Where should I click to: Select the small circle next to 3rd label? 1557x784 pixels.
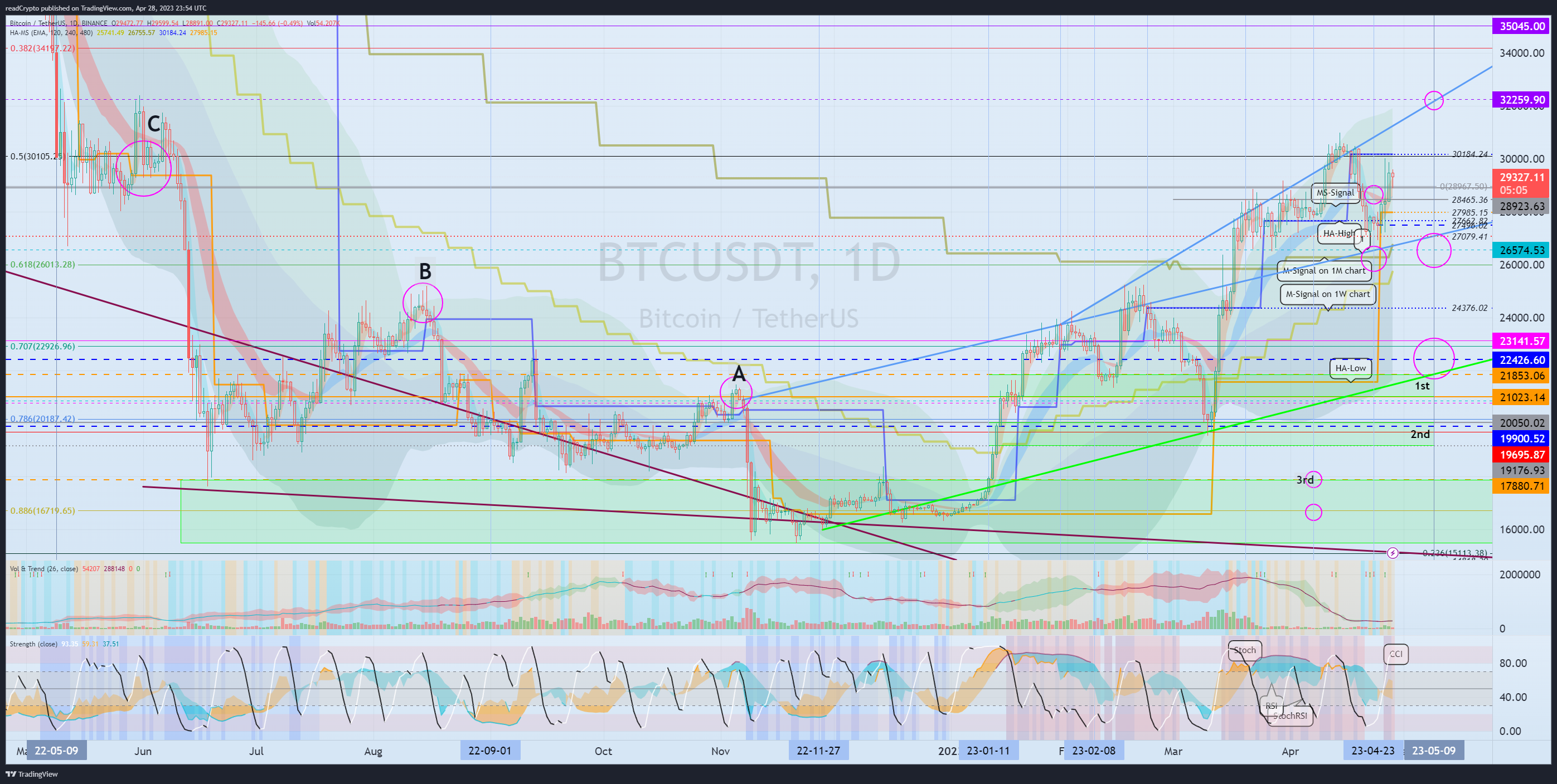click(1313, 480)
